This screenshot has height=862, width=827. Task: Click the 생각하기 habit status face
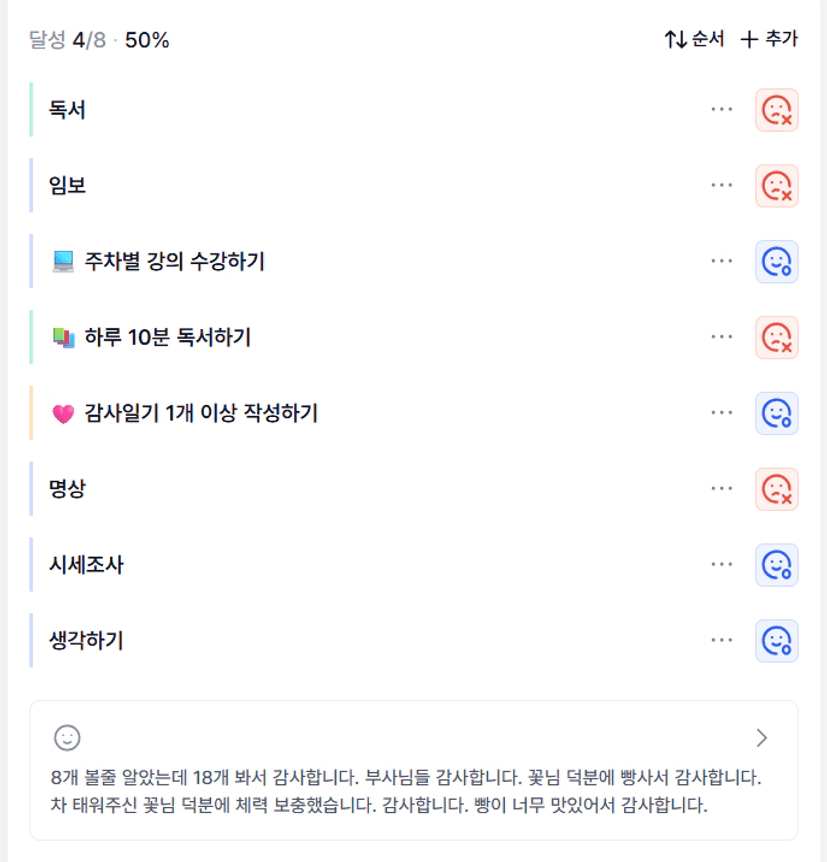(776, 641)
